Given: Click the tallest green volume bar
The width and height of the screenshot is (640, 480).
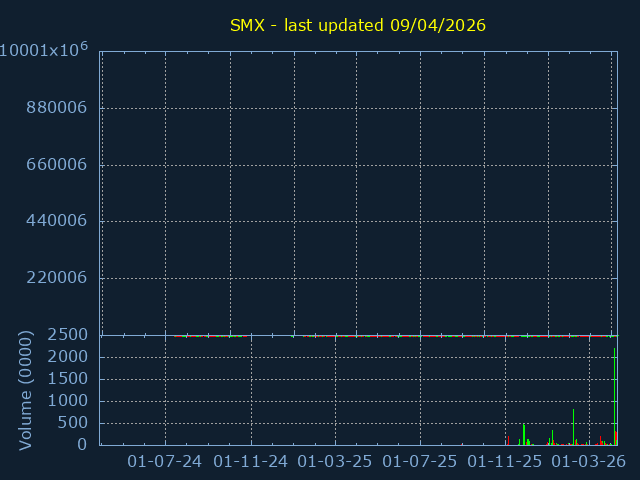Looking at the screenshot, I should [614, 400].
